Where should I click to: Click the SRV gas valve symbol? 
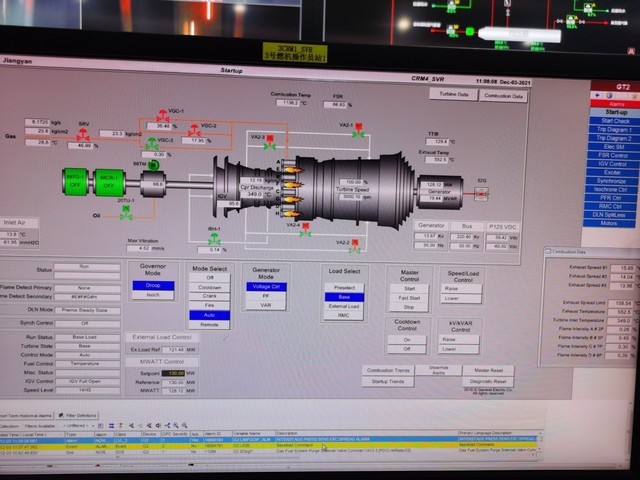[x=83, y=134]
